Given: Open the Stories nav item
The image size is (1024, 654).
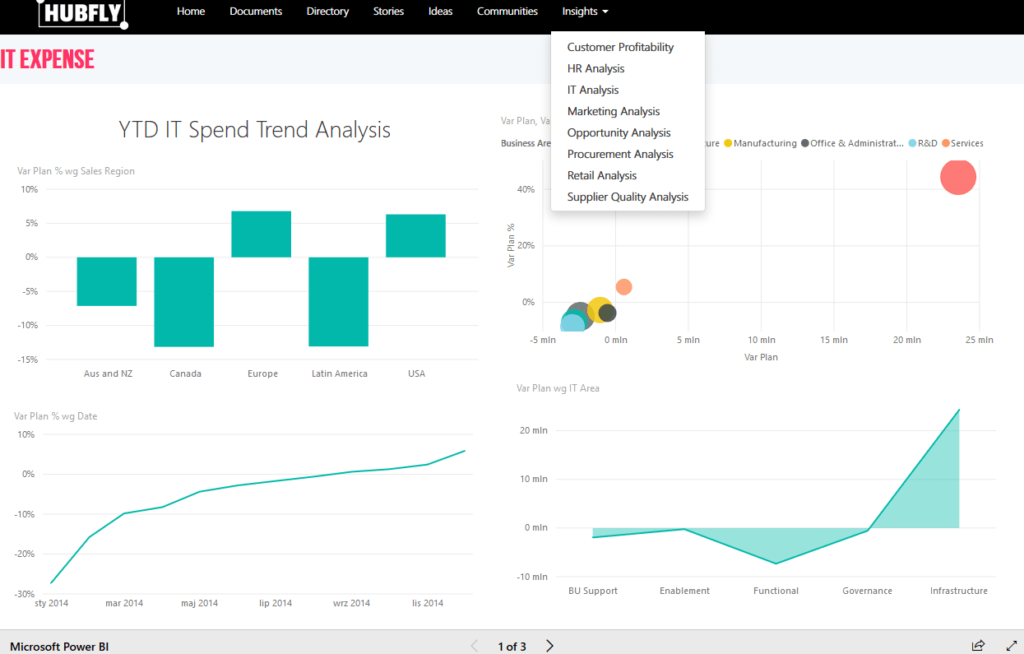Looking at the screenshot, I should coord(388,11).
